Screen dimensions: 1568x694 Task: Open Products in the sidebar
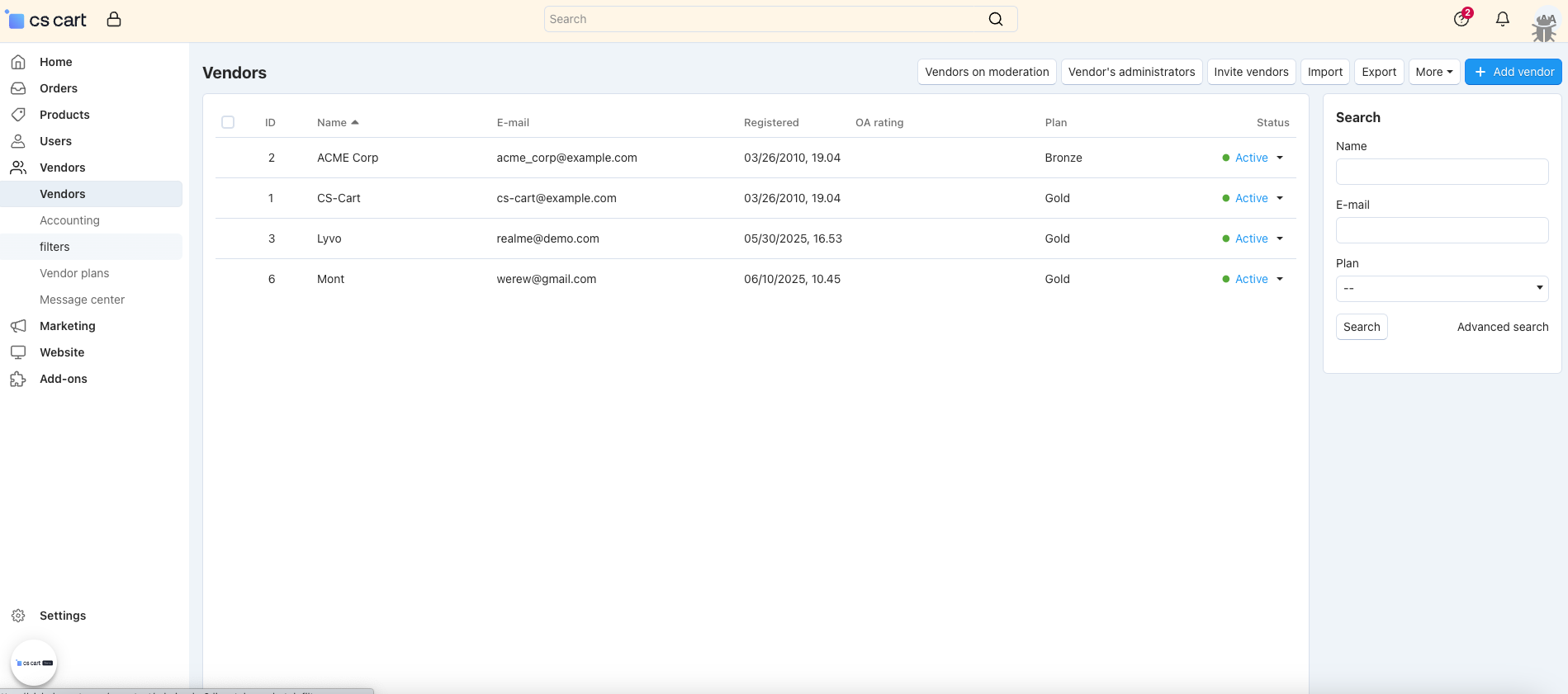[64, 115]
